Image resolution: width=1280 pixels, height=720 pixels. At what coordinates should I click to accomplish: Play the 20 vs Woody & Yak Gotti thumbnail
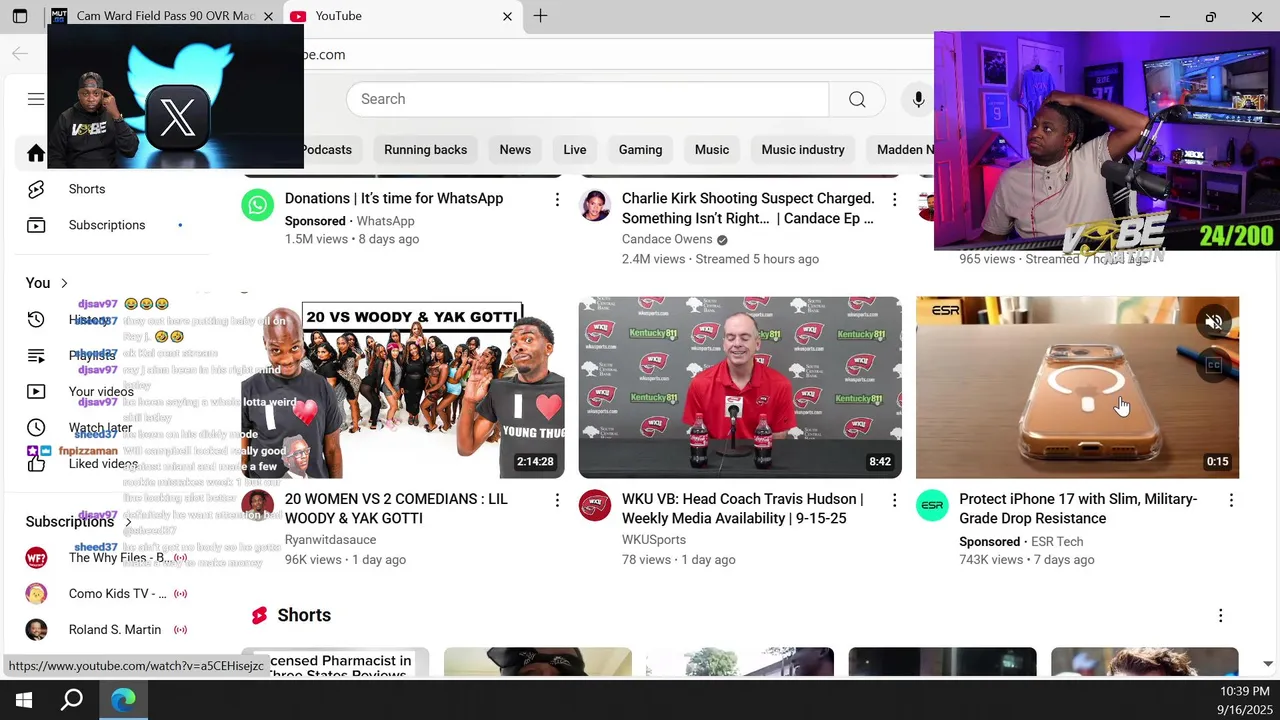pos(403,388)
